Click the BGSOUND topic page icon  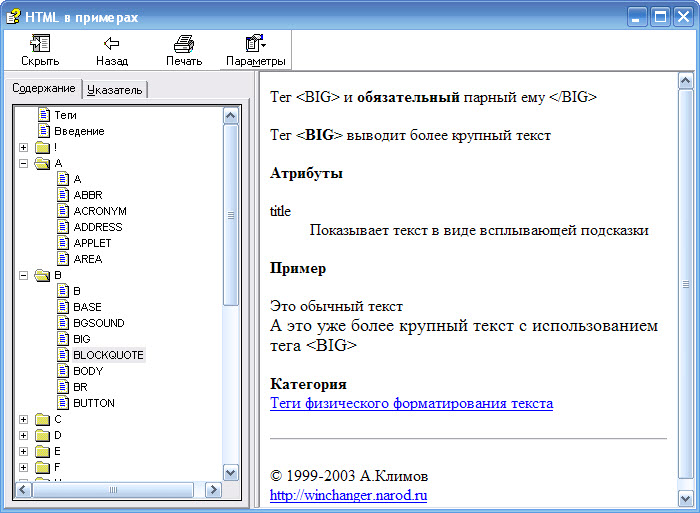tap(62, 323)
